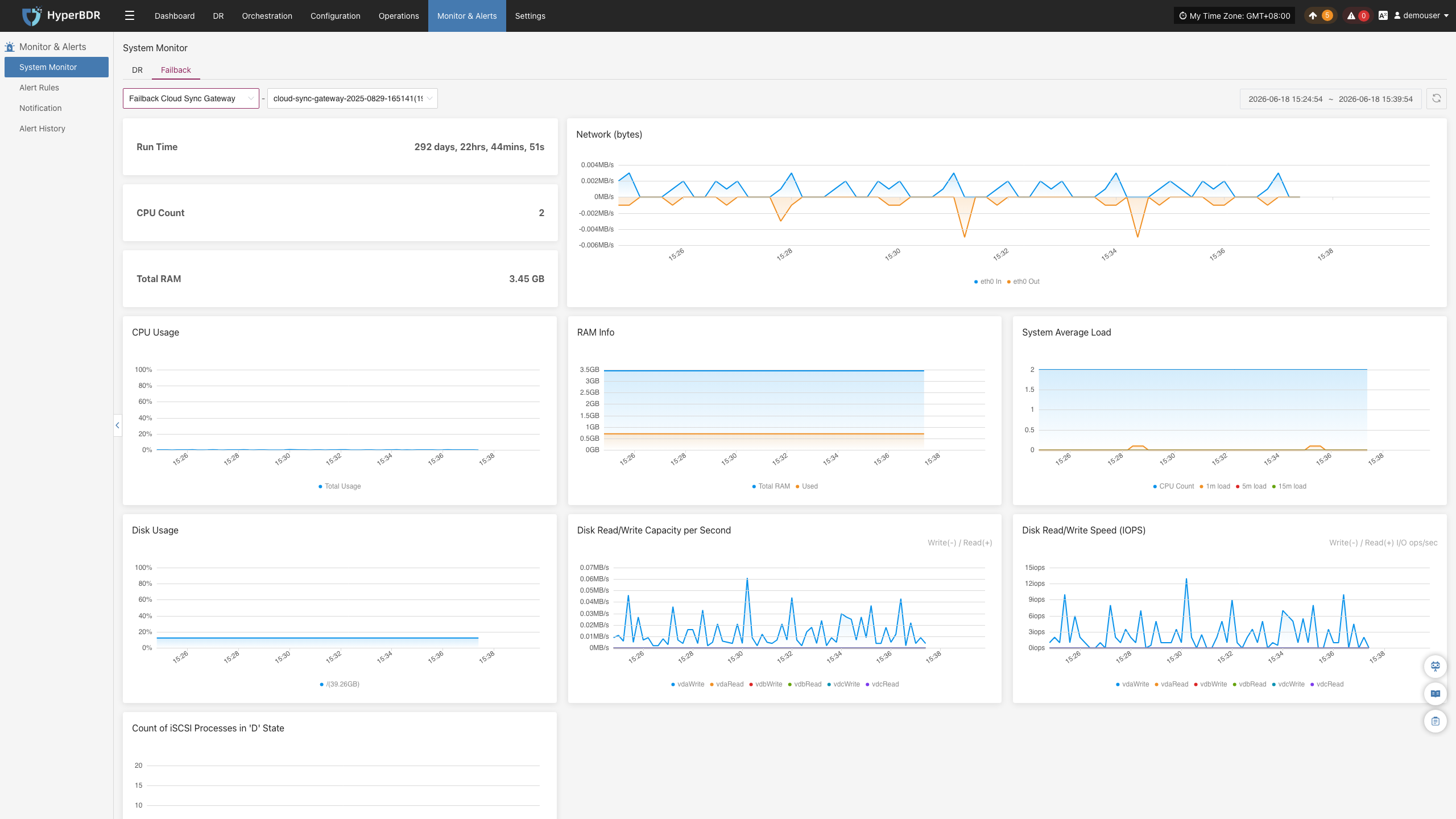Toggle the /(39.26GB) legend in Disk Usage
The width and height of the screenshot is (1456, 819).
pyautogui.click(x=340, y=684)
